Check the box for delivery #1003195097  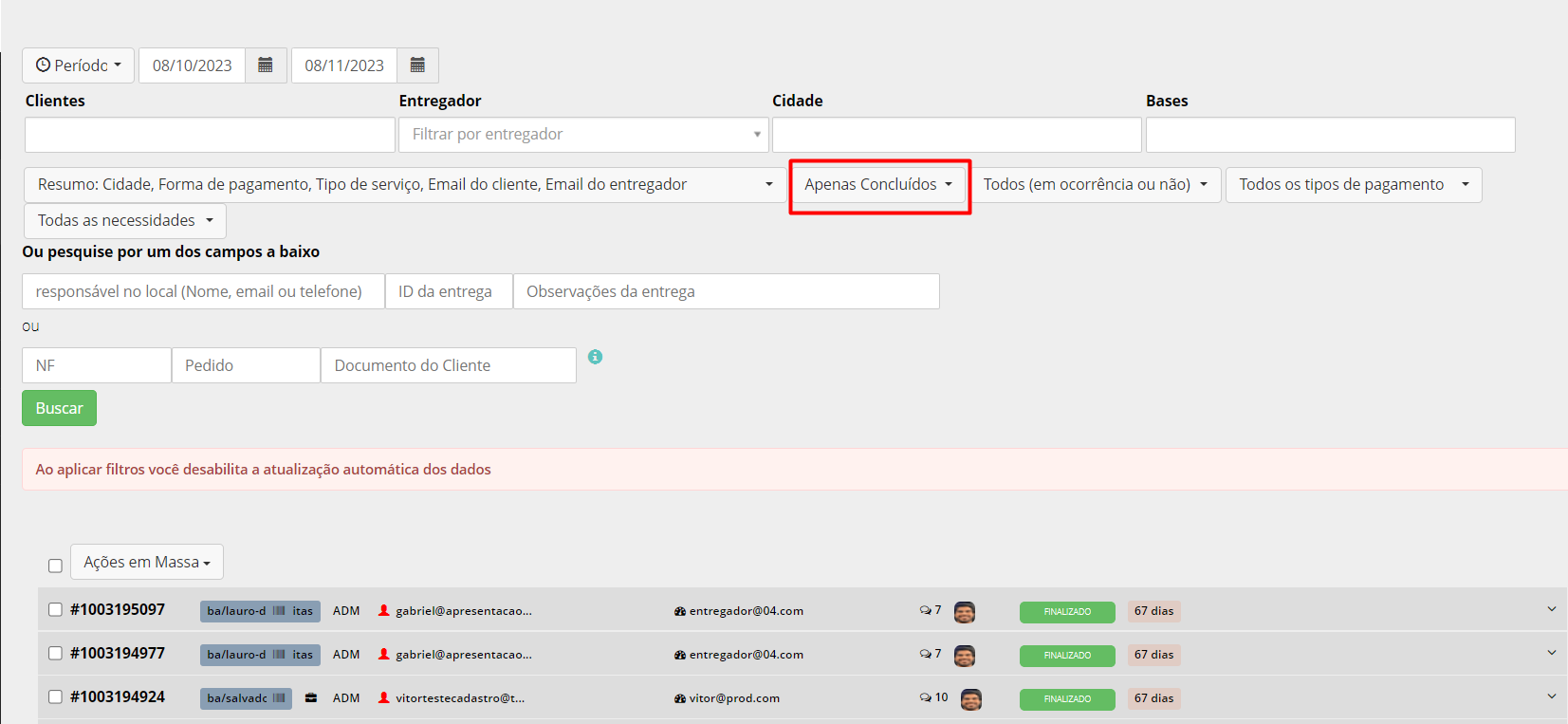tap(55, 610)
